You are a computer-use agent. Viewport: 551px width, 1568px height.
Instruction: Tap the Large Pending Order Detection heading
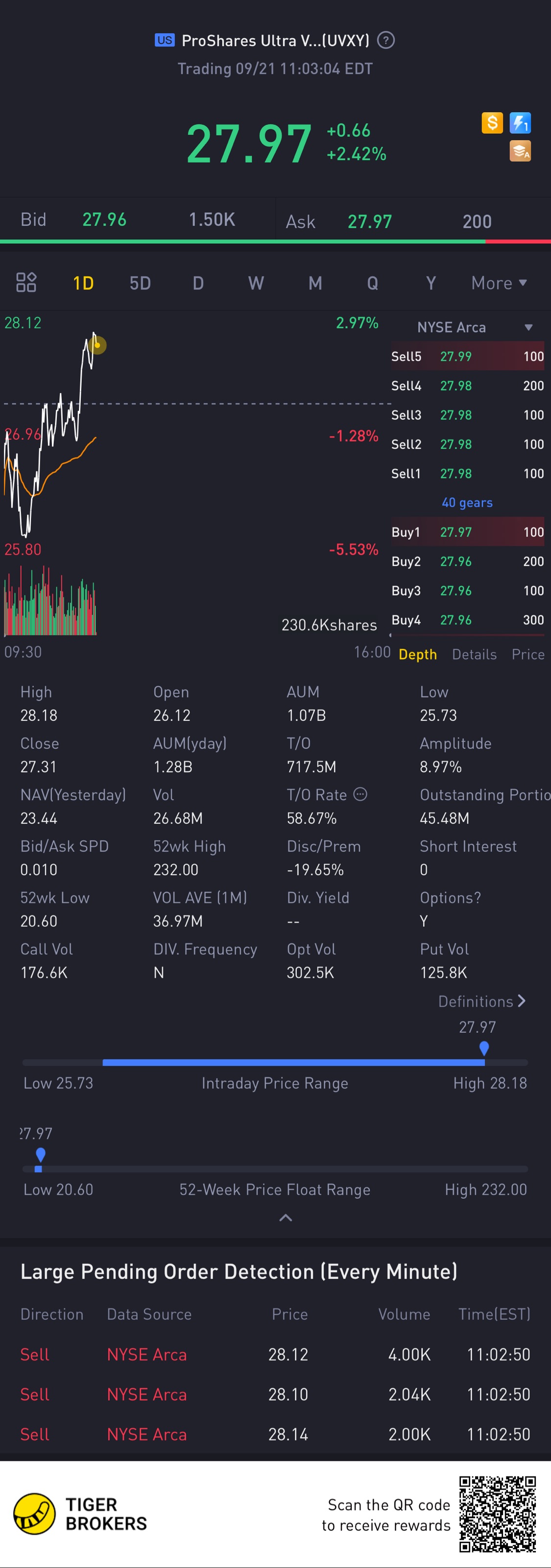239,1272
